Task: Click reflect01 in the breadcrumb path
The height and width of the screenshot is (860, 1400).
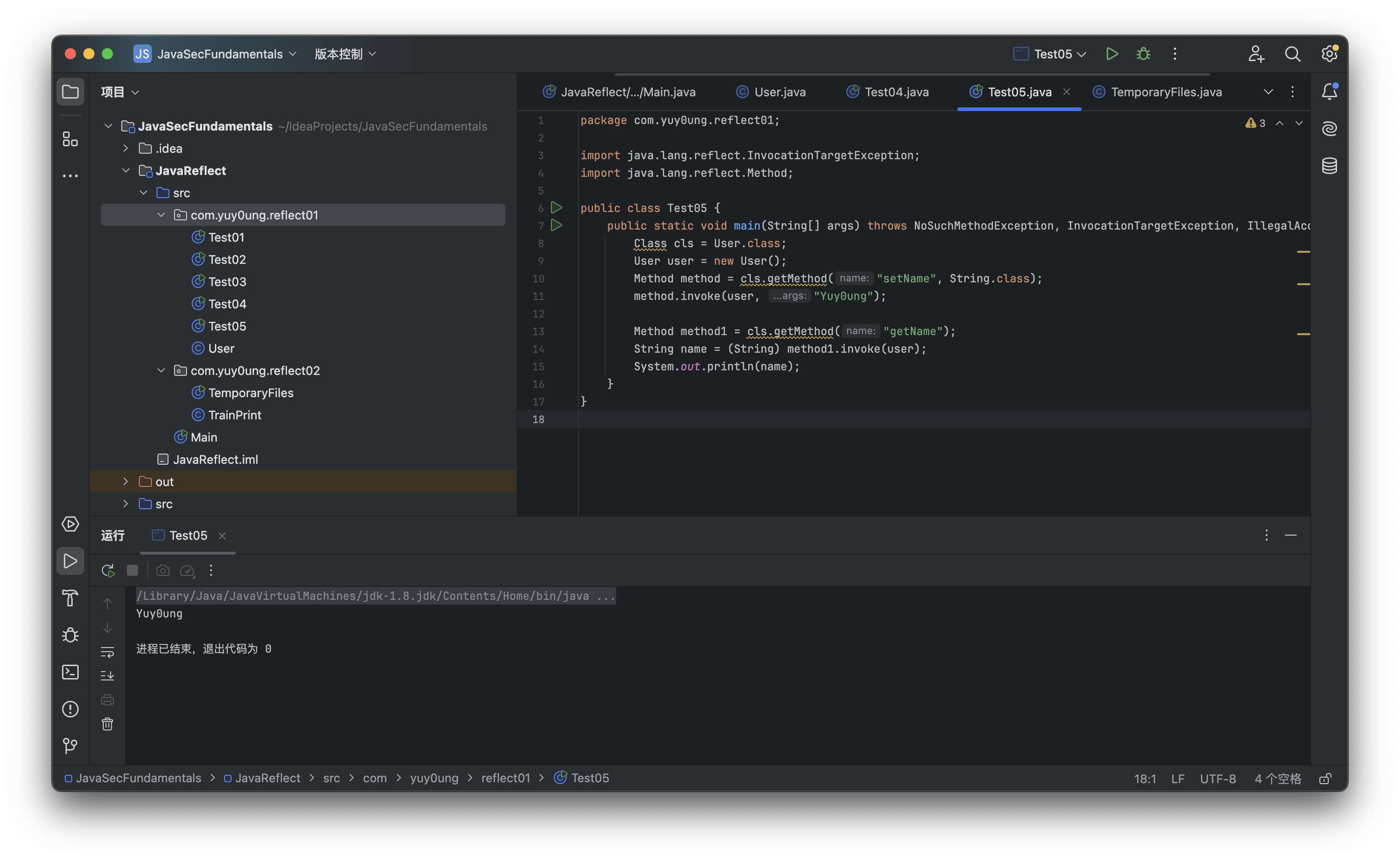Action: pos(505,778)
